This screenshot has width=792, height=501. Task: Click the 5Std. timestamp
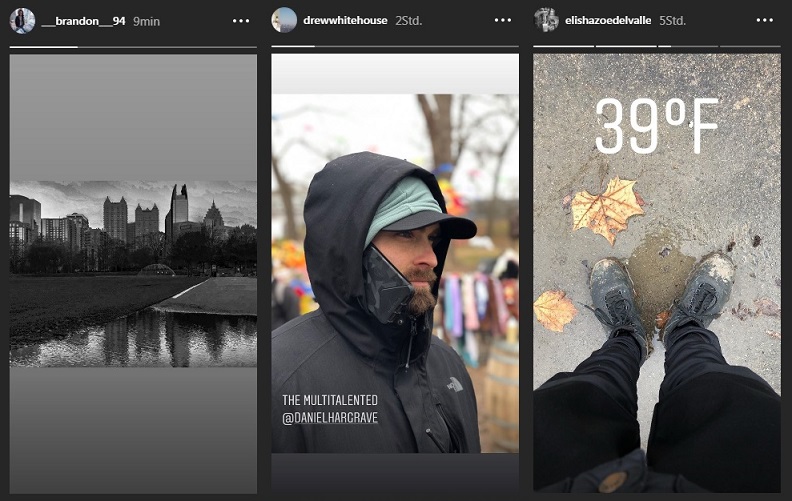(x=672, y=21)
